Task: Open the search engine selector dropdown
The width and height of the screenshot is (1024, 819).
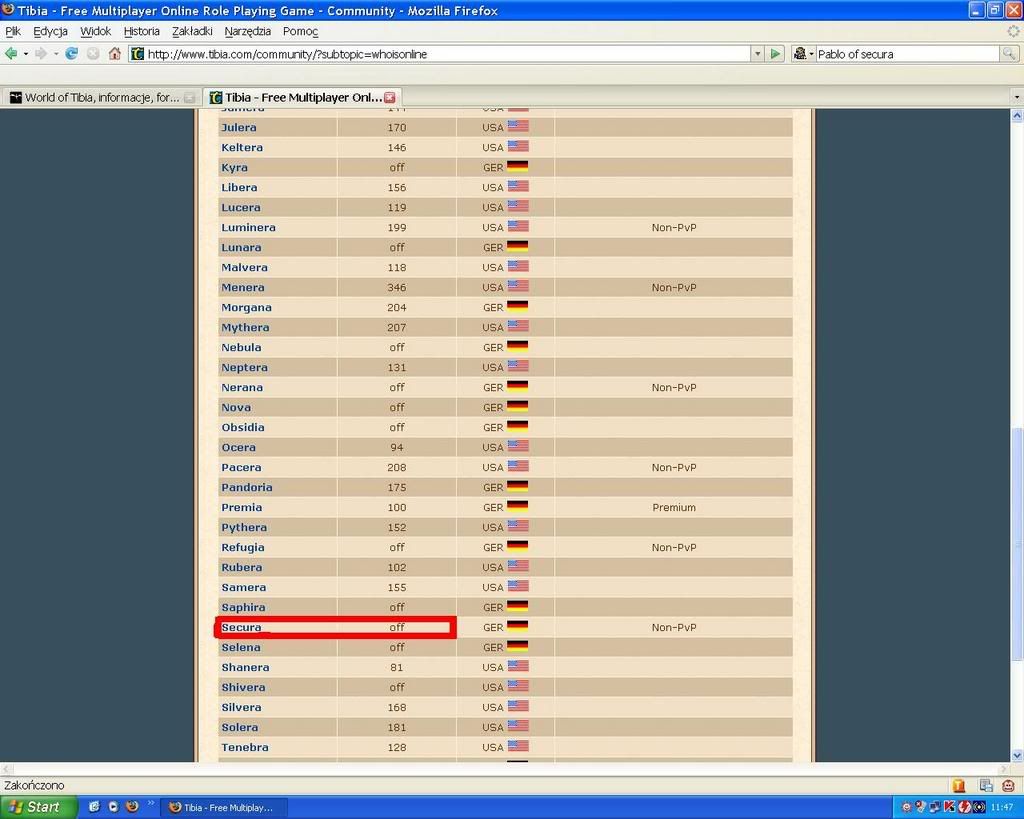Action: click(x=803, y=54)
